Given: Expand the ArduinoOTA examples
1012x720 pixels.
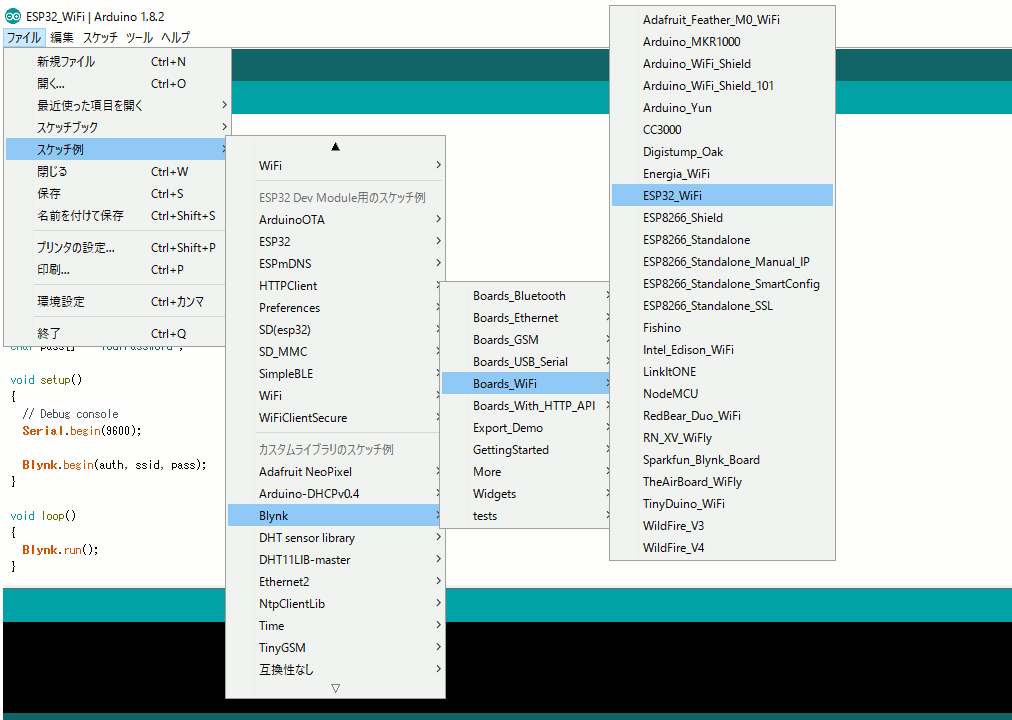Looking at the screenshot, I should 336,219.
